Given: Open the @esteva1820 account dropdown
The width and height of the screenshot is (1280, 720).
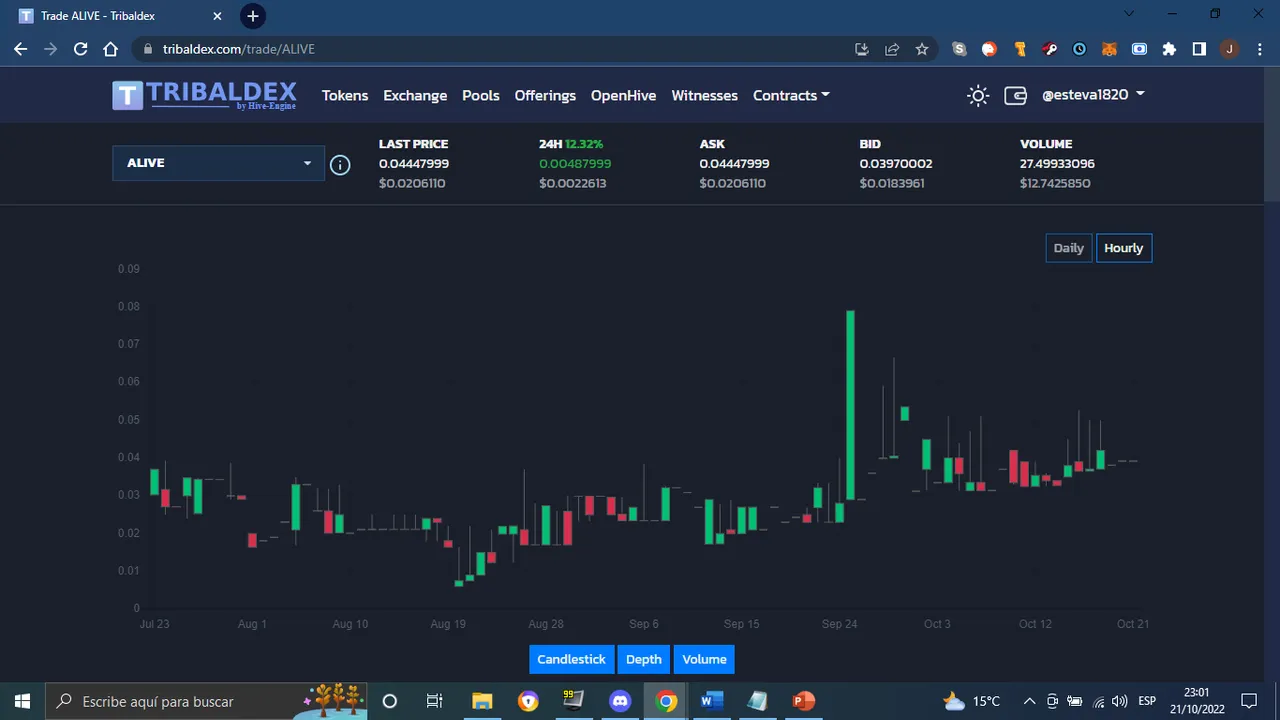Looking at the screenshot, I should click(1093, 95).
